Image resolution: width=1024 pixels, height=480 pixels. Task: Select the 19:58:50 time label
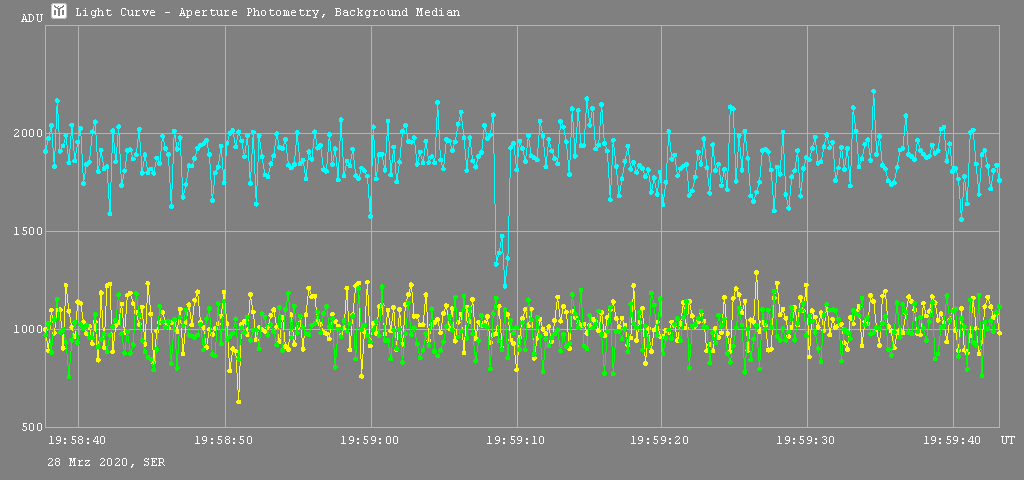pyautogui.click(x=224, y=440)
